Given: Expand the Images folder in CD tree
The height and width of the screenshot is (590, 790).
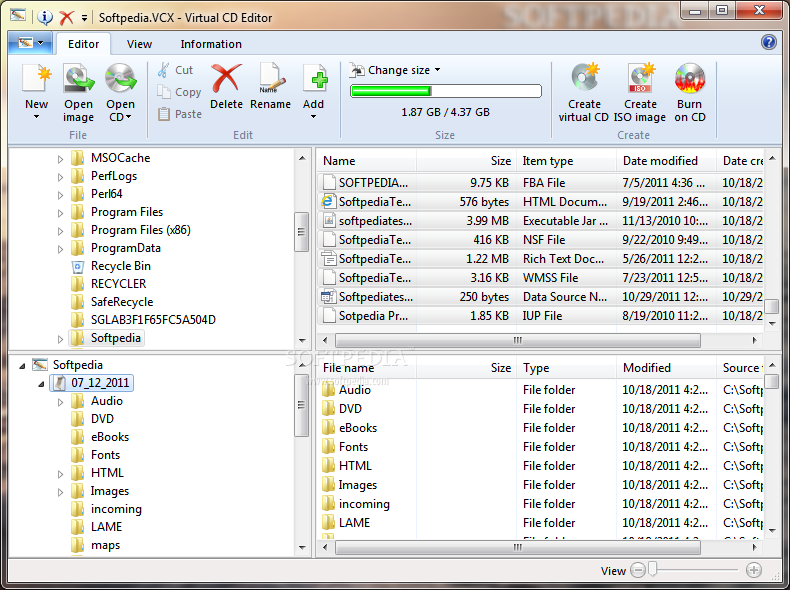Looking at the screenshot, I should [x=60, y=492].
